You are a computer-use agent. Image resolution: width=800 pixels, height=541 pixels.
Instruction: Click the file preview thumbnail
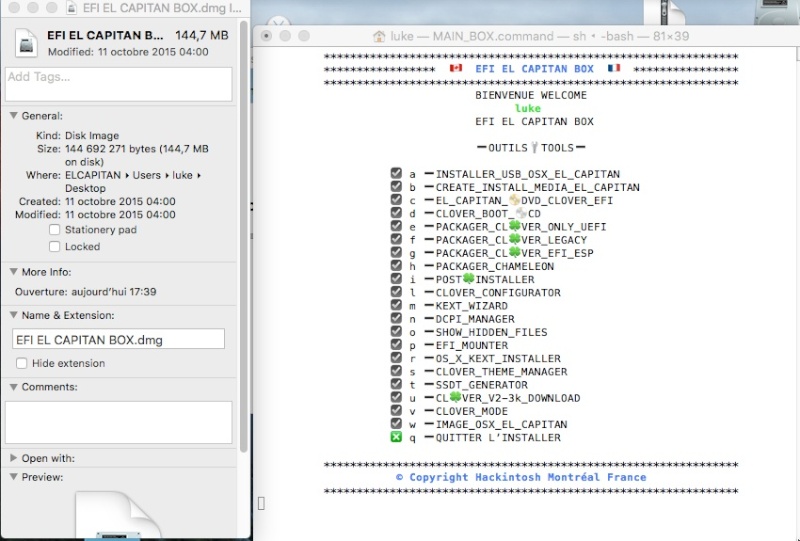[x=118, y=514]
